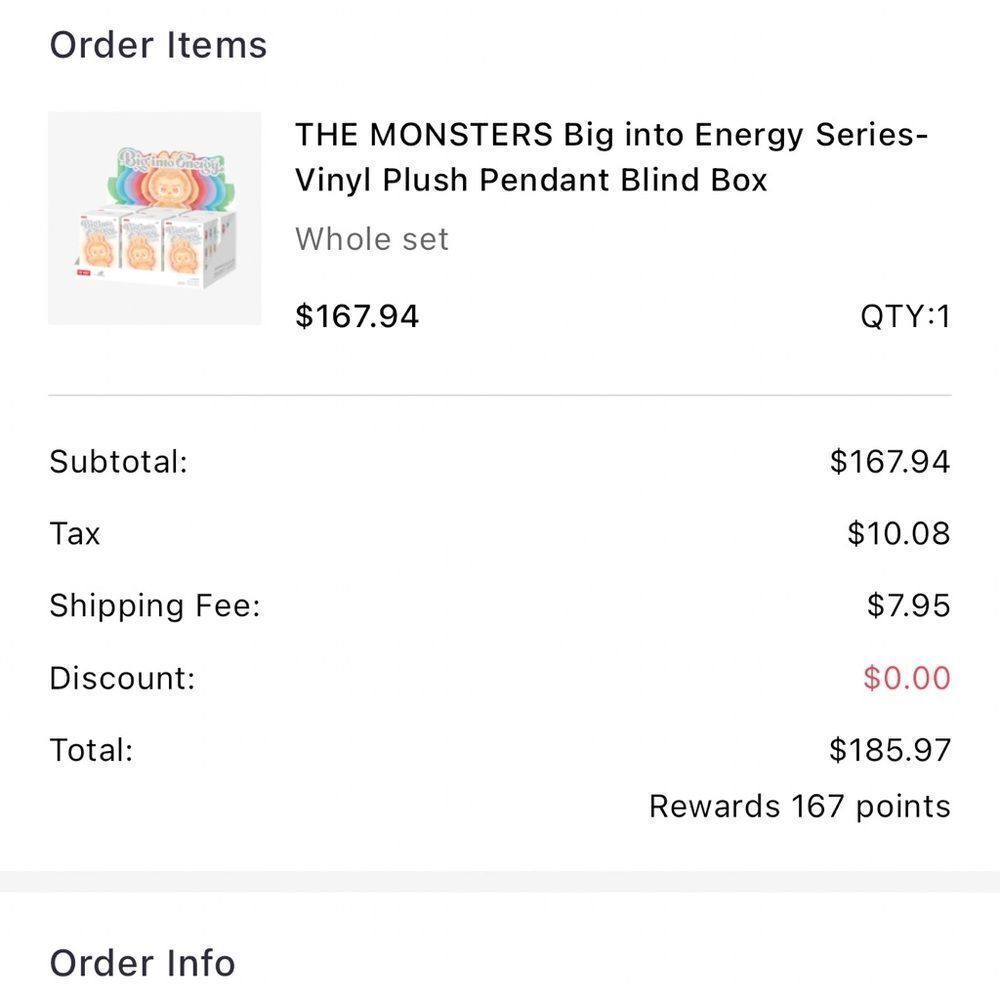Select the Subtotal label
Viewport: 1000px width, 1000px height.
tap(119, 461)
